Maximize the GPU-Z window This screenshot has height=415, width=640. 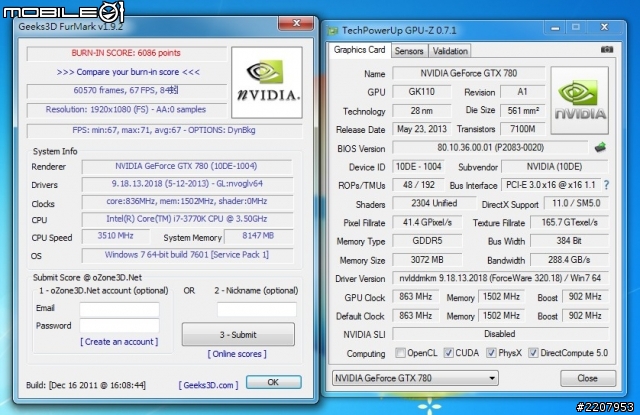(x=576, y=27)
